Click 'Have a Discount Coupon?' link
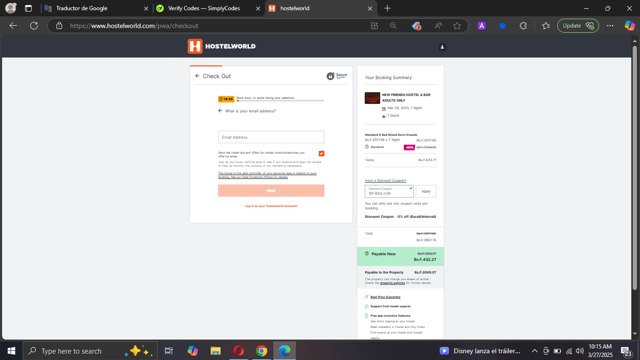Viewport: 640px width, 360px height. coord(385,180)
